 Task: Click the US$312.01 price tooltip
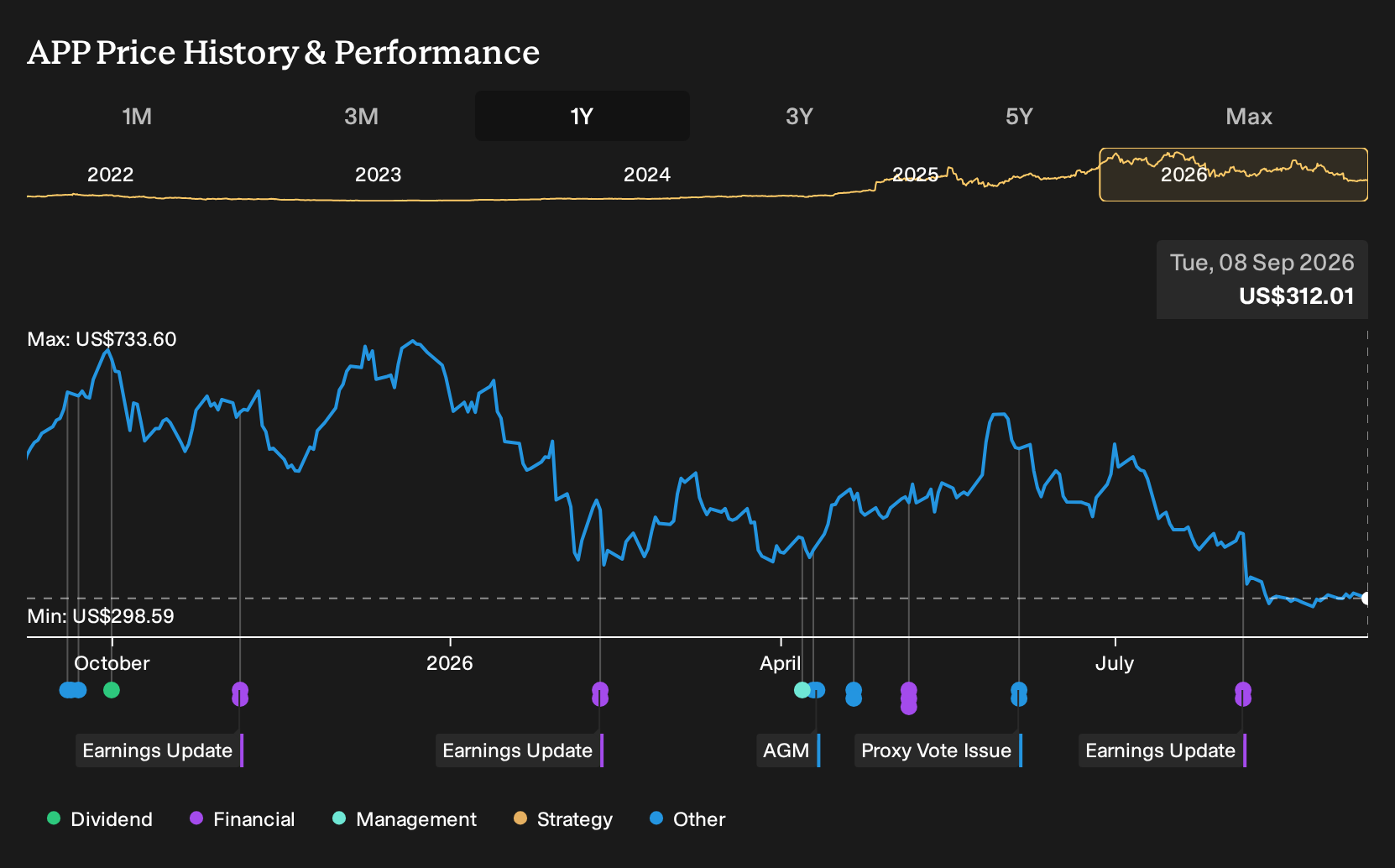tap(1262, 280)
